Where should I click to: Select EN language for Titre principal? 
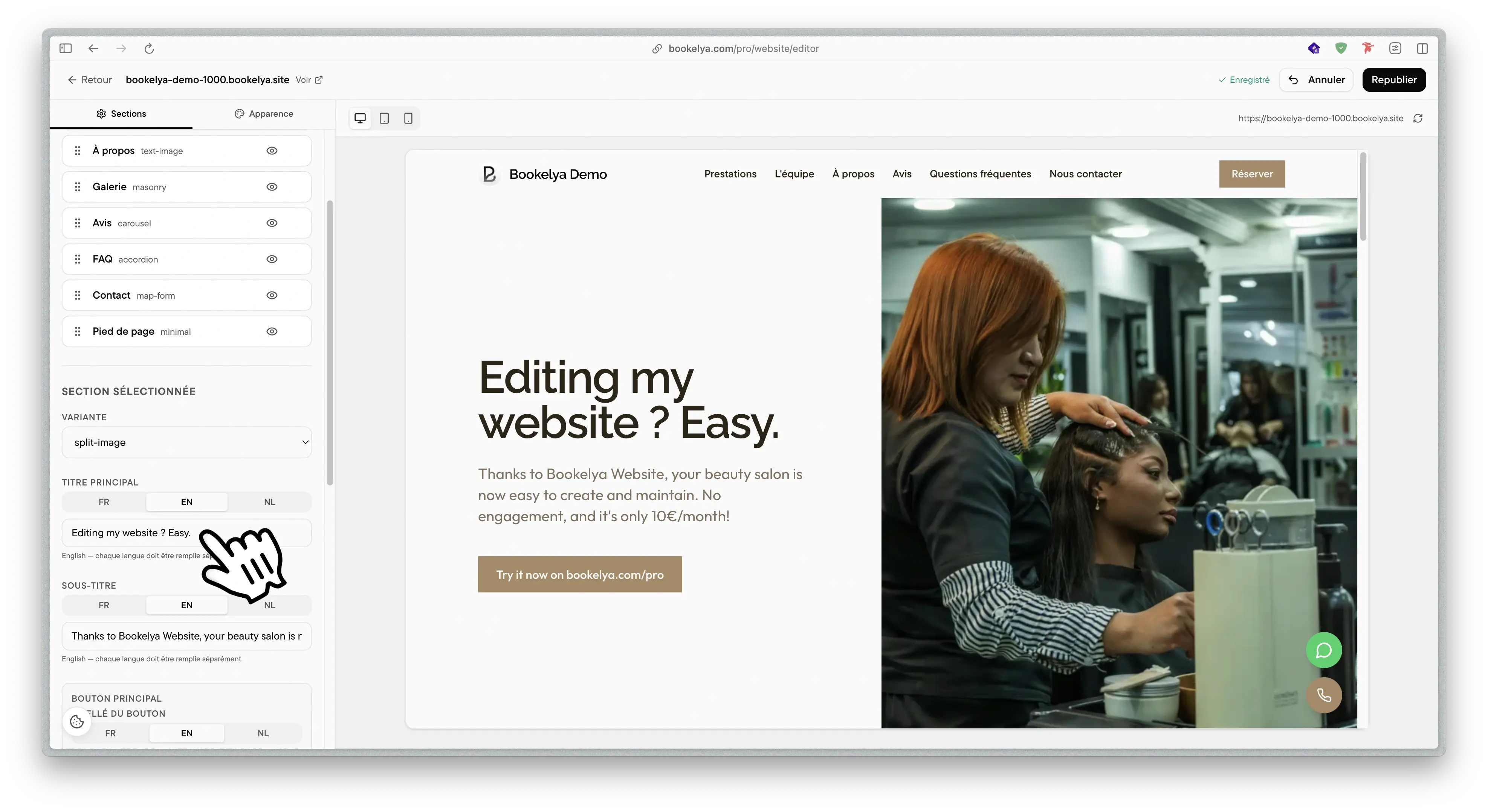pyautogui.click(x=186, y=502)
